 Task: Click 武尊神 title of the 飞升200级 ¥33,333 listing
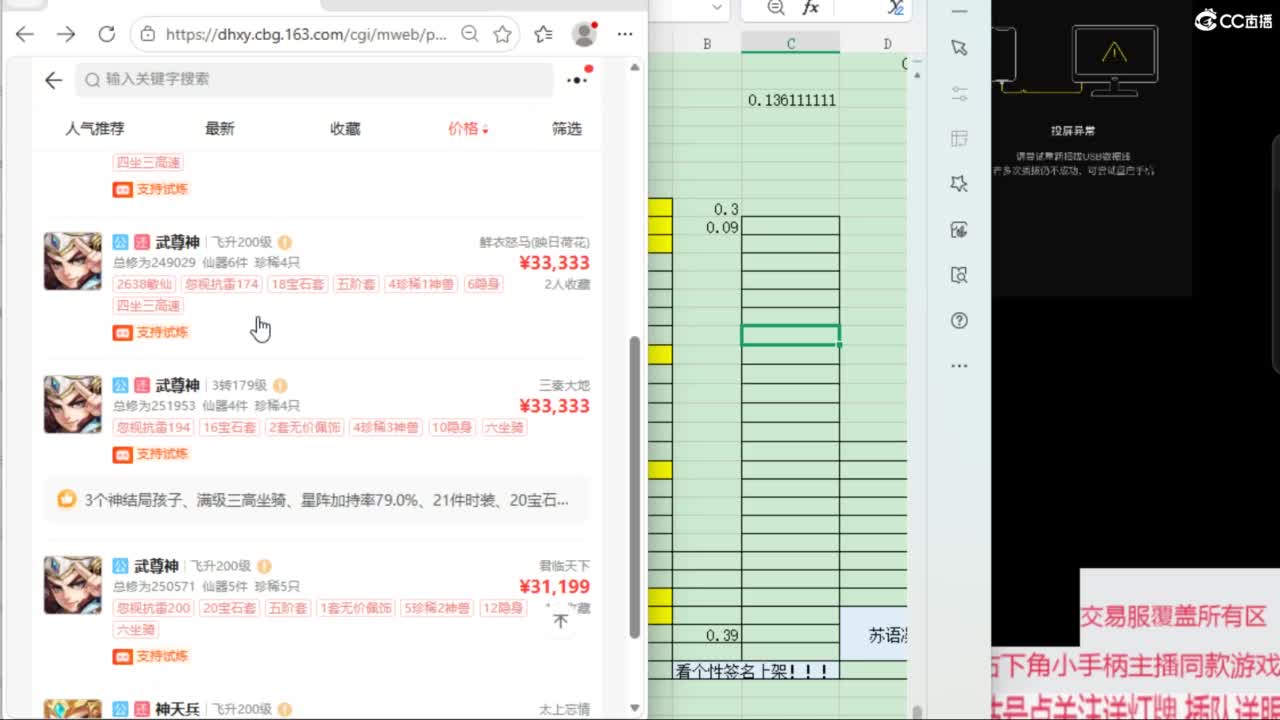point(177,242)
